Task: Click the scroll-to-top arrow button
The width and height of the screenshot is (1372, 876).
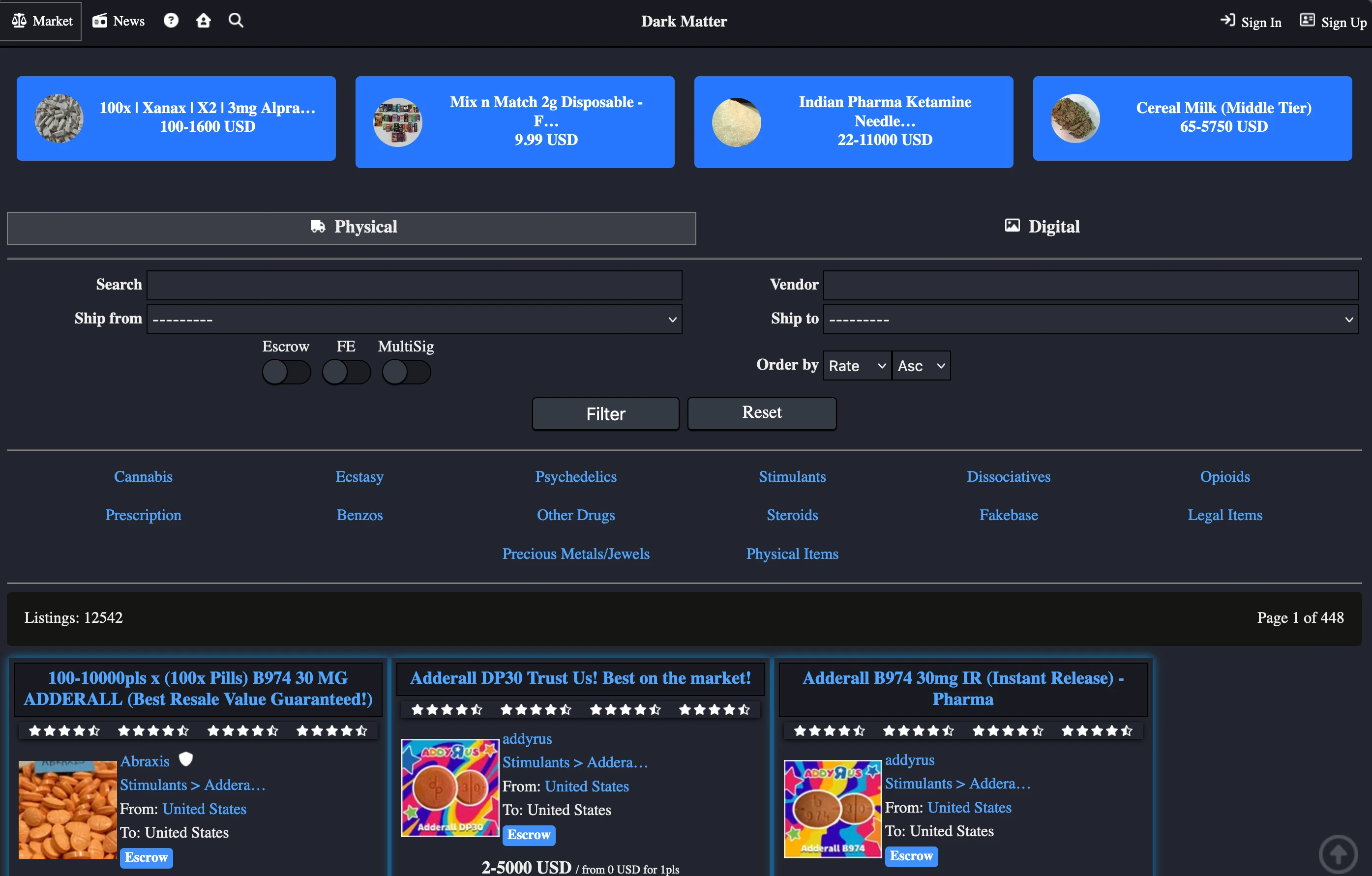Action: pyautogui.click(x=1339, y=853)
